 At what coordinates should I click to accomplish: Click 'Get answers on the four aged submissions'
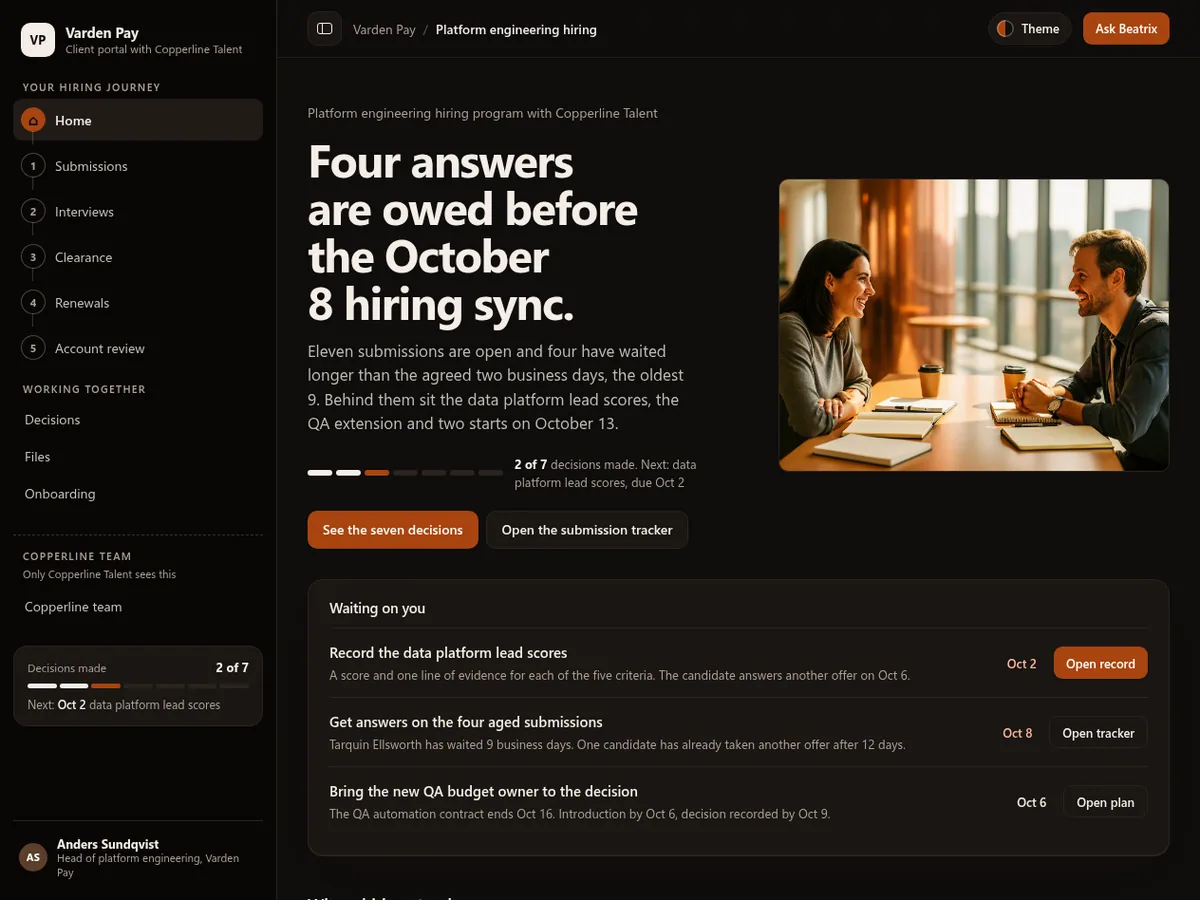click(x=466, y=722)
